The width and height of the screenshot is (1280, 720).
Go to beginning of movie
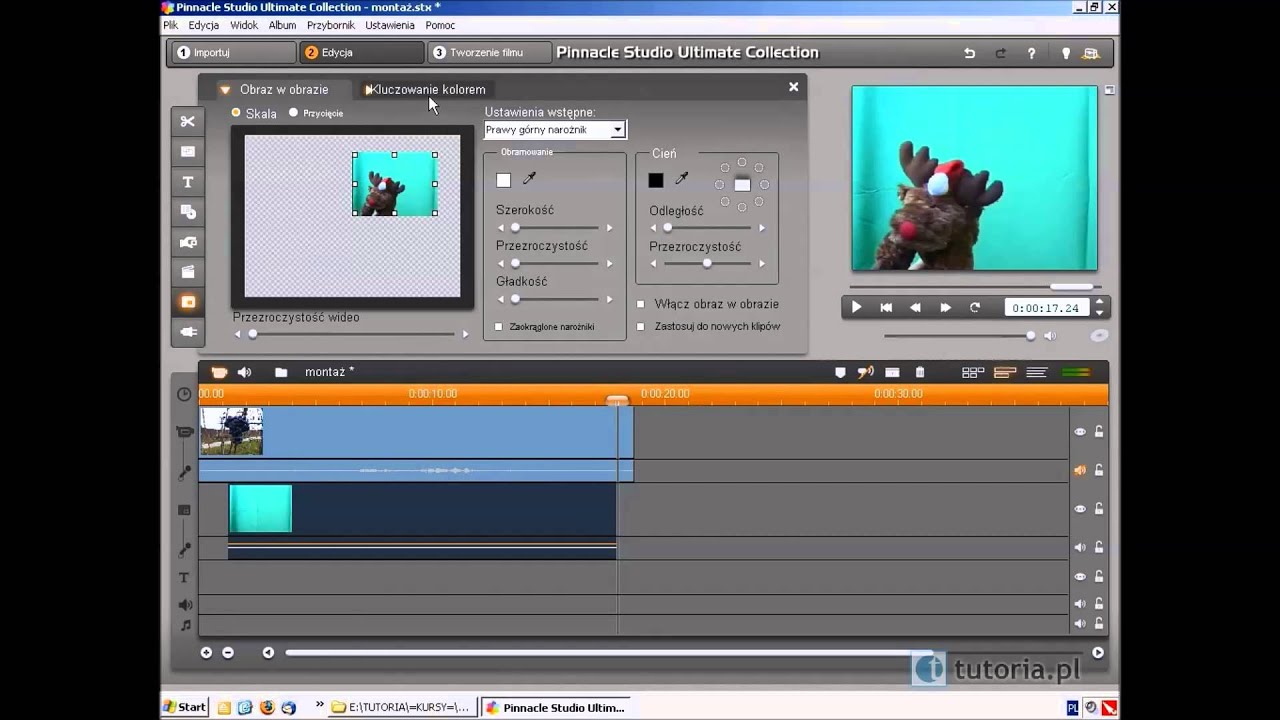click(886, 308)
